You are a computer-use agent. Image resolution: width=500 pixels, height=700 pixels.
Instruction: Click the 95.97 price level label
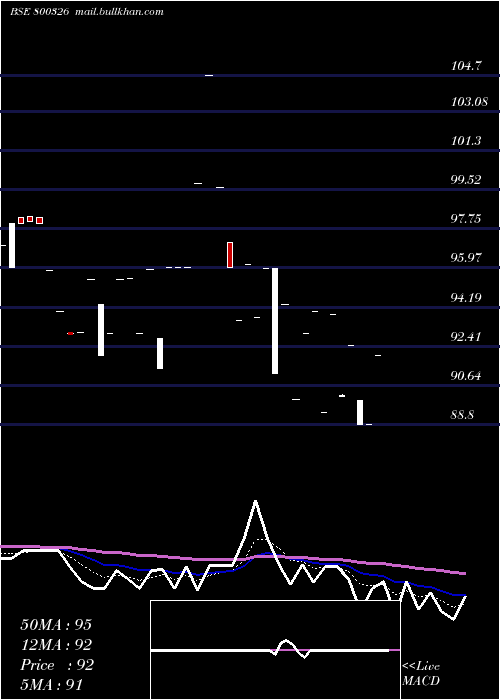(466, 258)
